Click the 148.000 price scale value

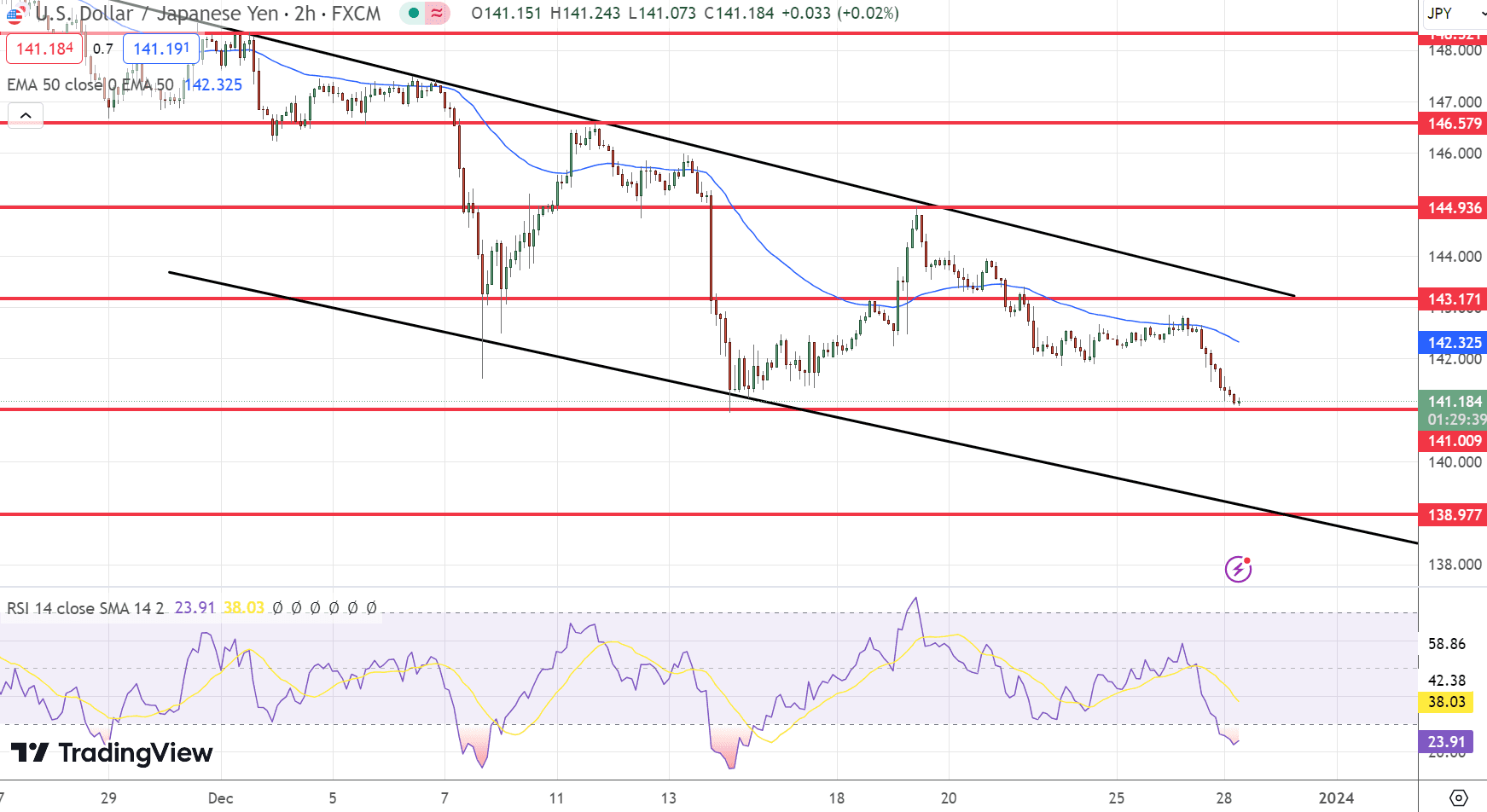tap(1455, 51)
